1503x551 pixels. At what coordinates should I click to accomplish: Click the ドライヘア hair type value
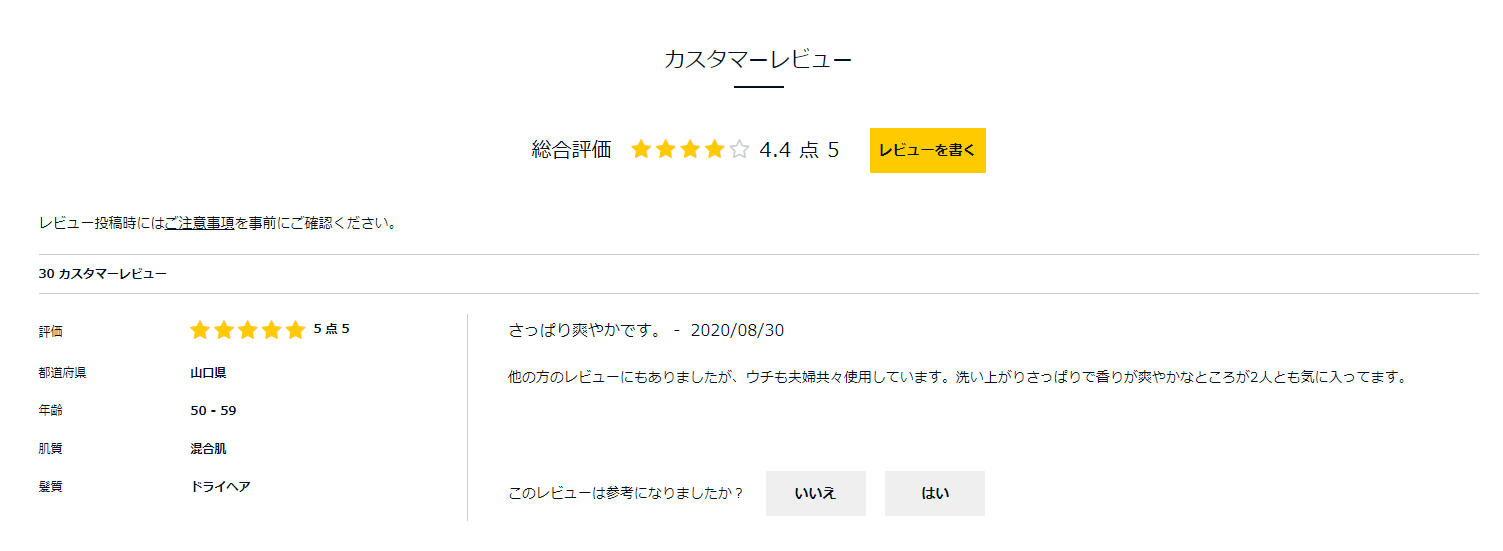(220, 486)
